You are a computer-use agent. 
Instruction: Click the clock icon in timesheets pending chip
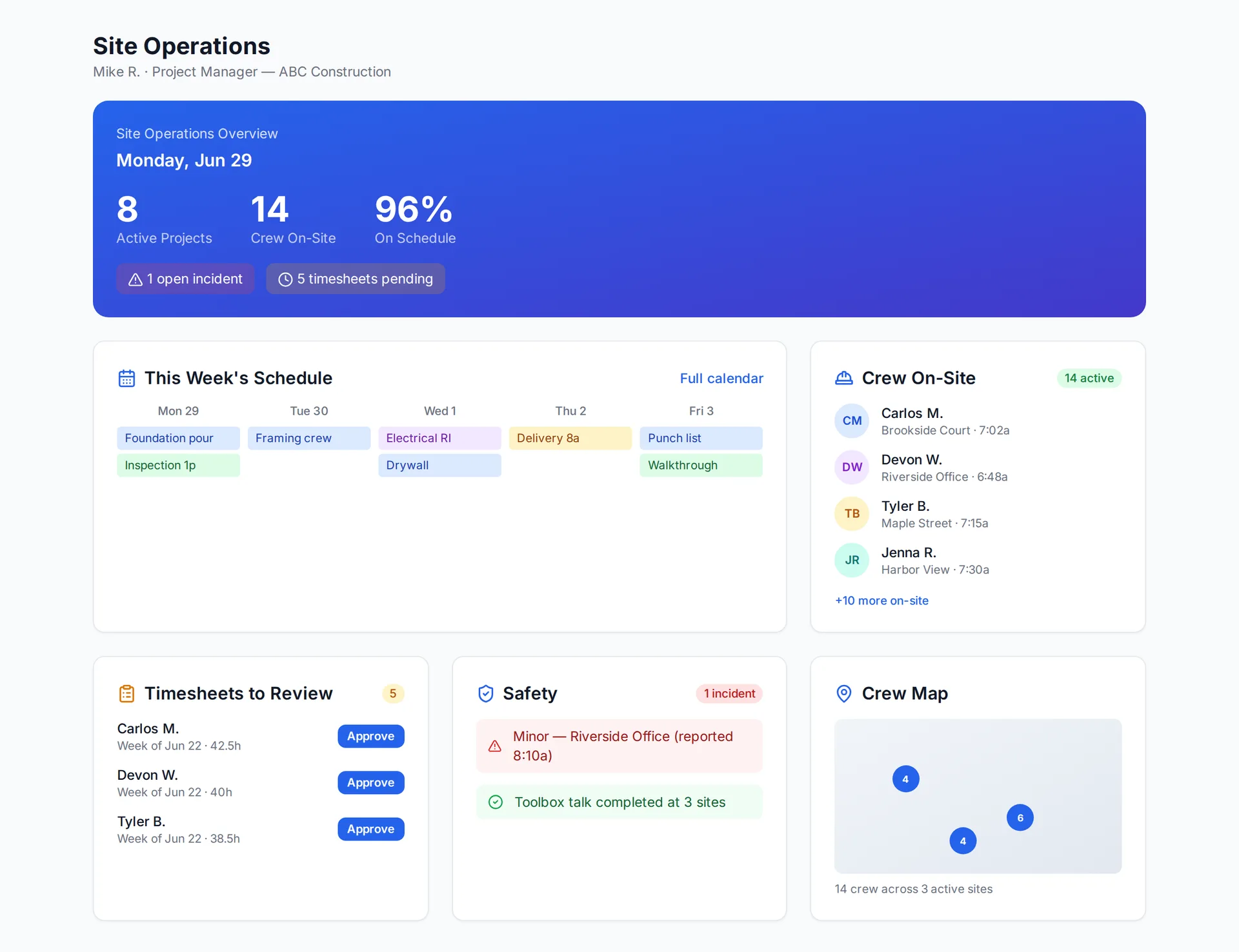285,279
